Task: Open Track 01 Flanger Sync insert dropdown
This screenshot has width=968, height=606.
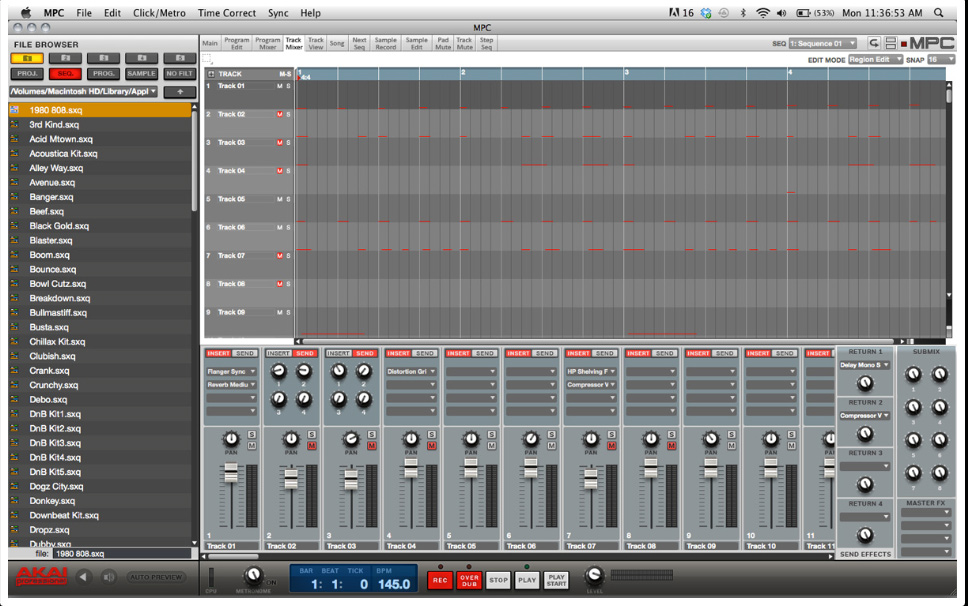Action: point(231,371)
